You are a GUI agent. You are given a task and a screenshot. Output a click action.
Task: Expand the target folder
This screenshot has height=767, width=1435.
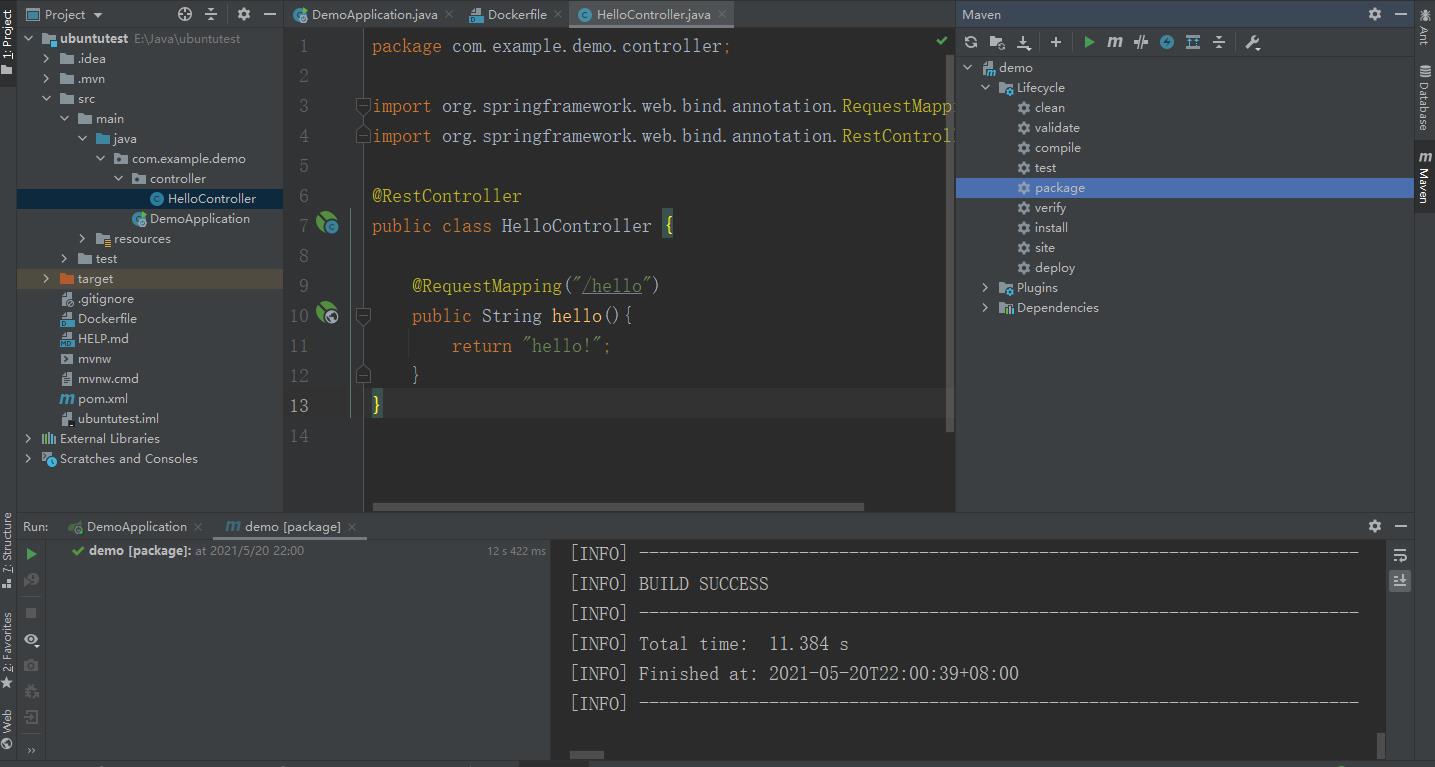click(x=46, y=279)
